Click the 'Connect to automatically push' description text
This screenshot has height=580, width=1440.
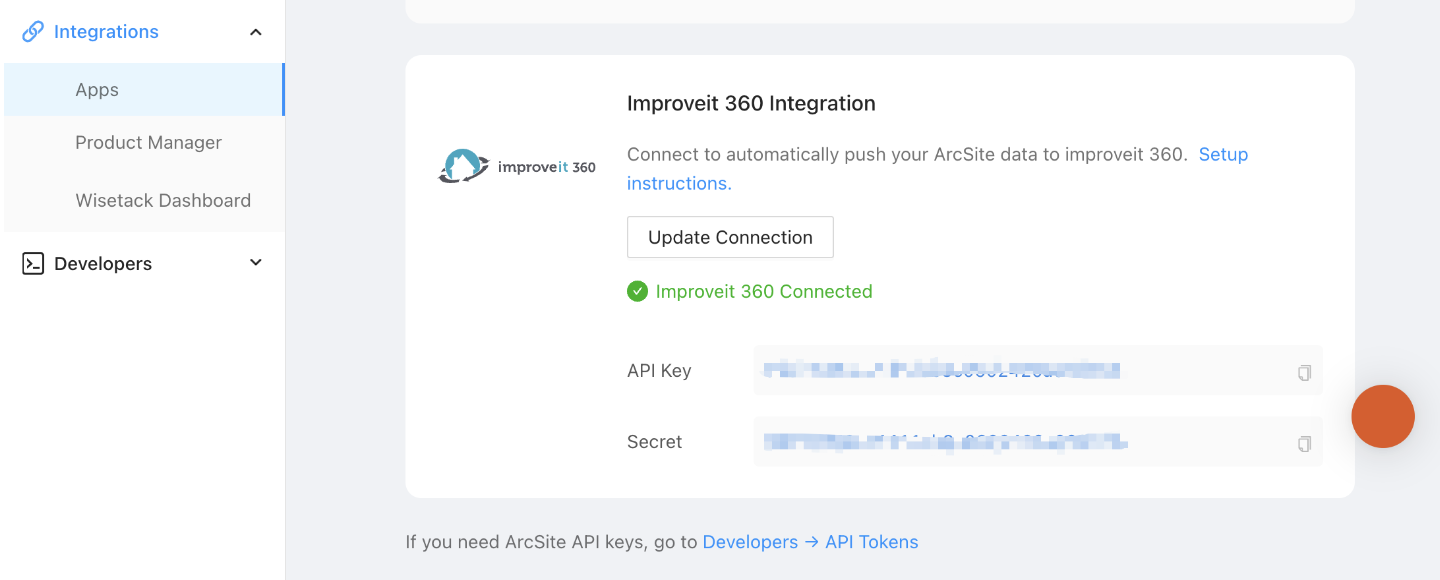point(907,155)
